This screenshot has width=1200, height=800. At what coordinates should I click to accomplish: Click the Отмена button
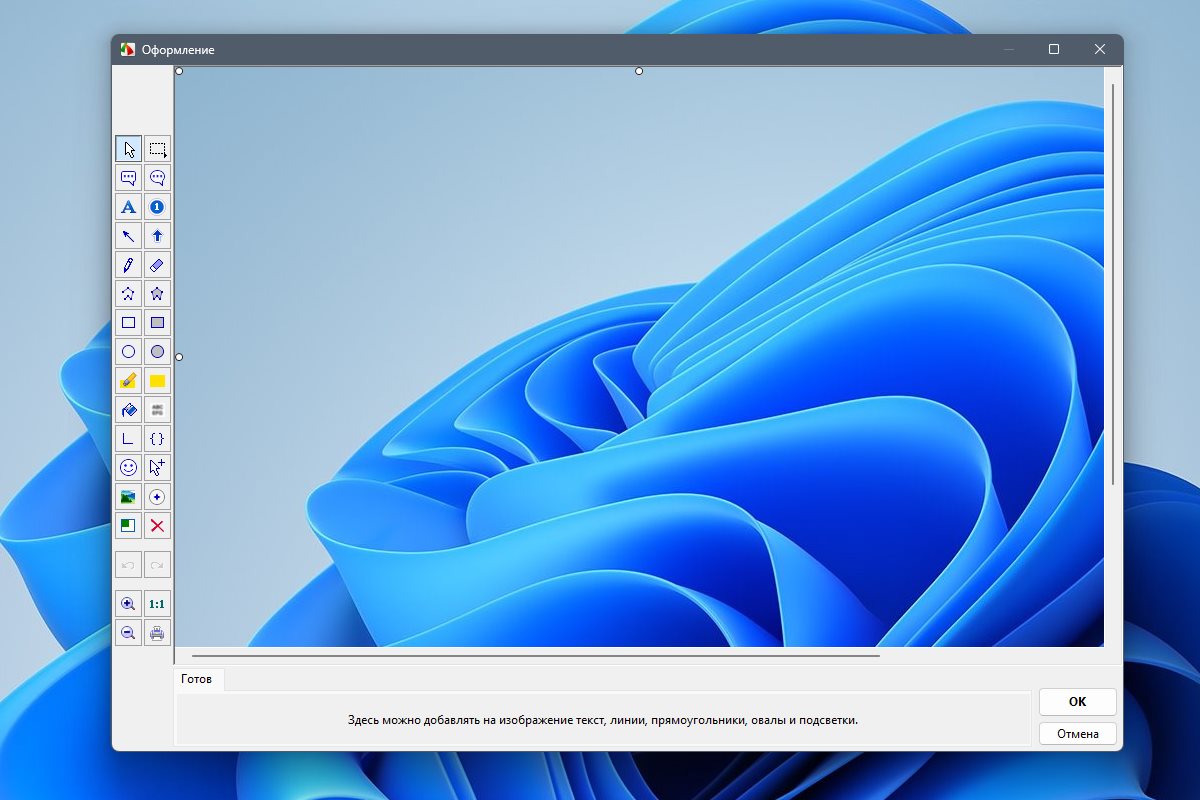(x=1077, y=733)
